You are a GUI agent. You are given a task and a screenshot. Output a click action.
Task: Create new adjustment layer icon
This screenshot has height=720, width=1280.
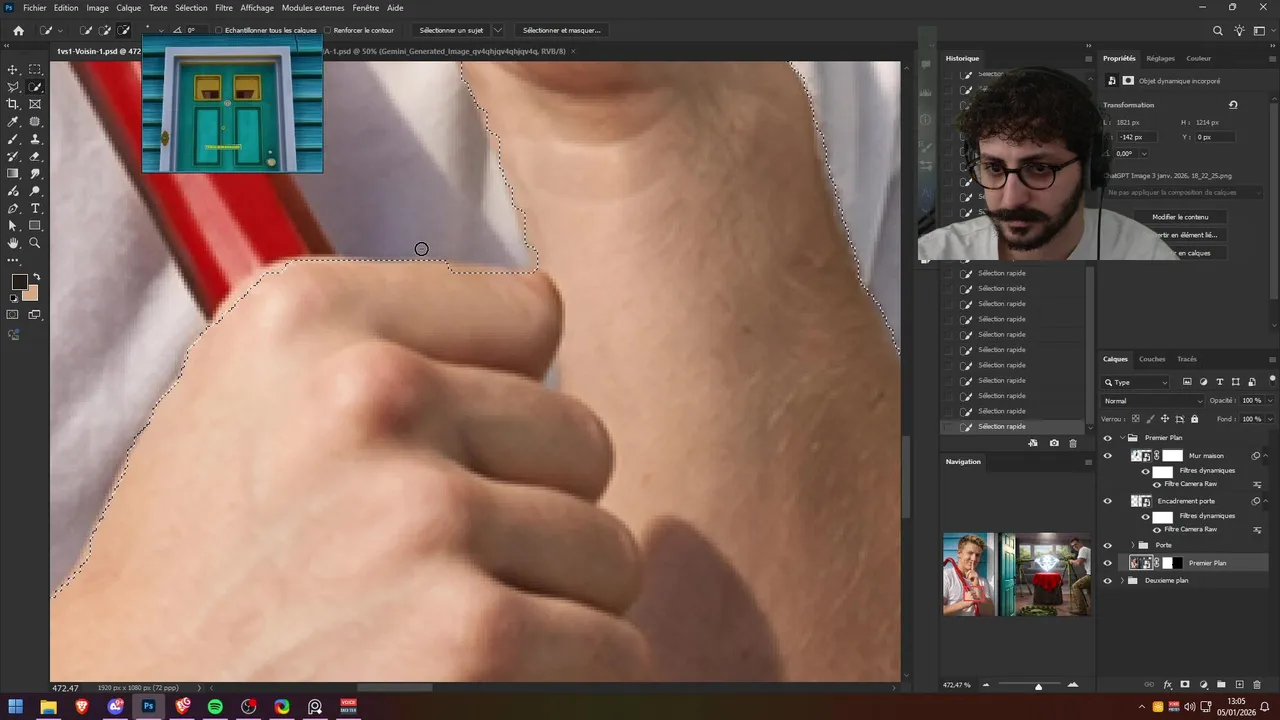[x=1203, y=685]
